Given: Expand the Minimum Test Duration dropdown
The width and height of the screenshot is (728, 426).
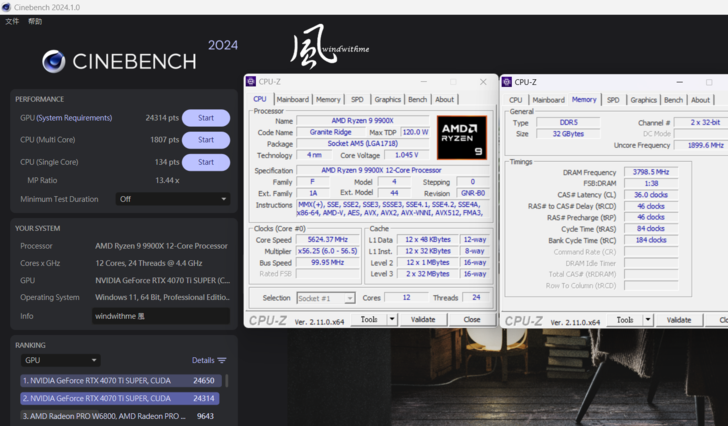Looking at the screenshot, I should pos(173,199).
